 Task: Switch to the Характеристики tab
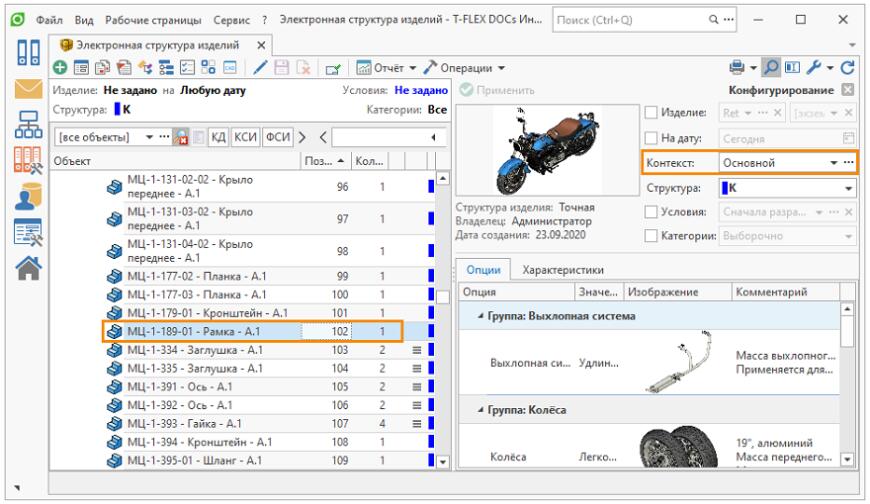pyautogui.click(x=562, y=269)
